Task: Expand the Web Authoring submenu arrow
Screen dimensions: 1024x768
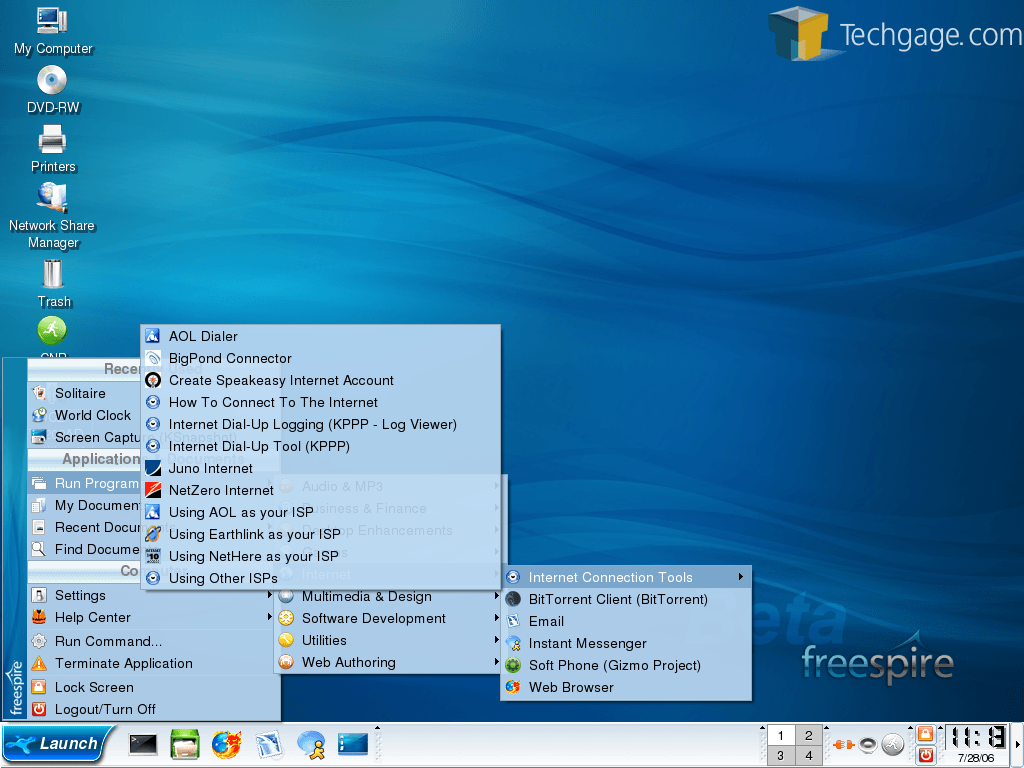Action: [x=496, y=662]
